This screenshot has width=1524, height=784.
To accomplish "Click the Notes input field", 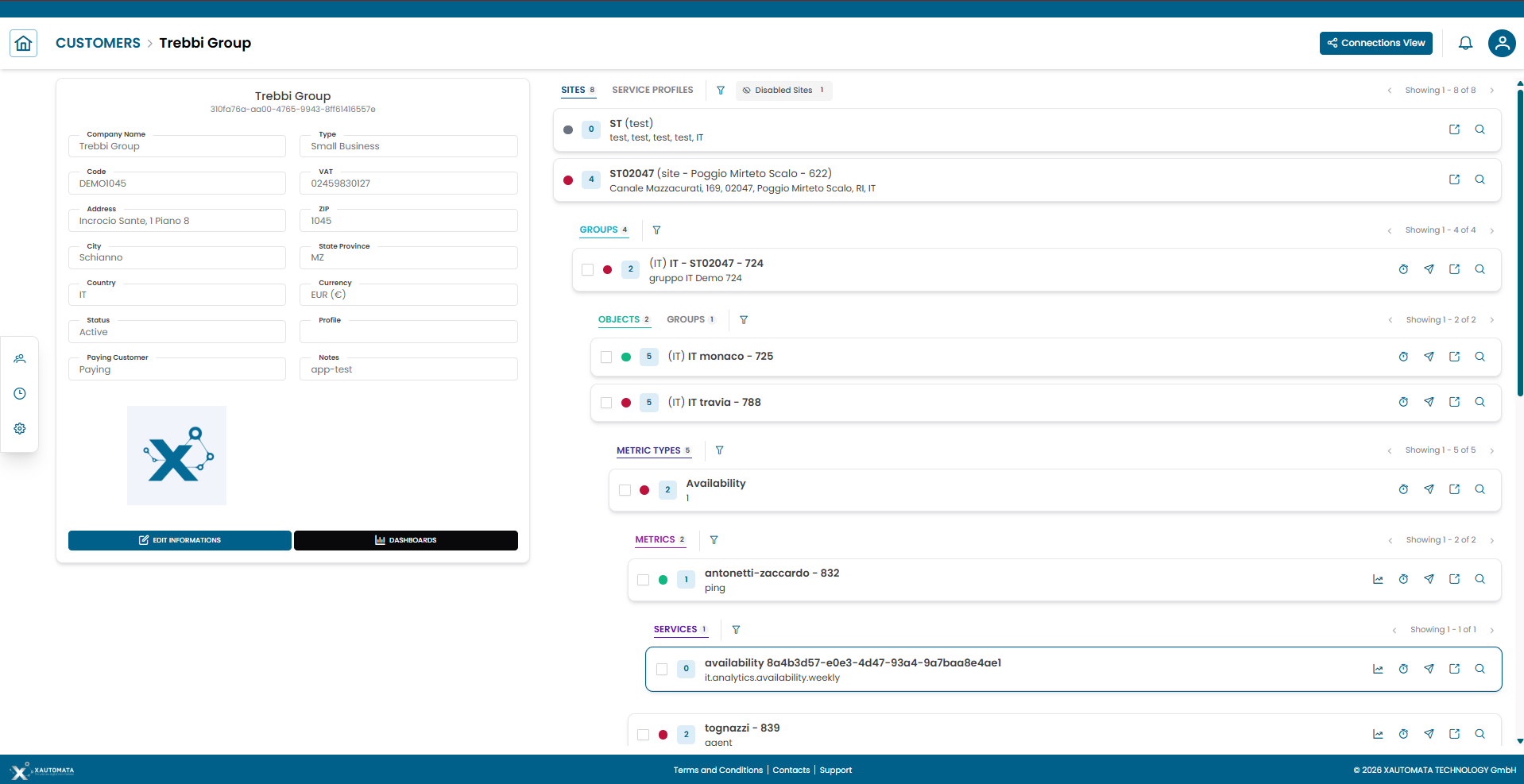I will [408, 369].
